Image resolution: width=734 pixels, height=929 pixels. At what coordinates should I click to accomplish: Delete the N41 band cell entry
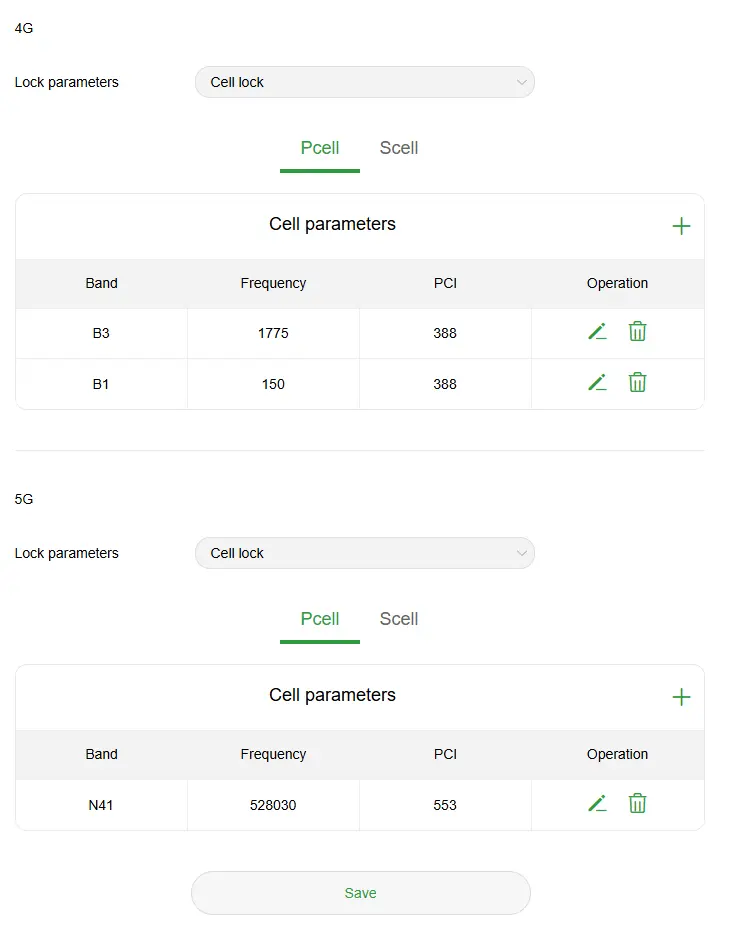[637, 803]
